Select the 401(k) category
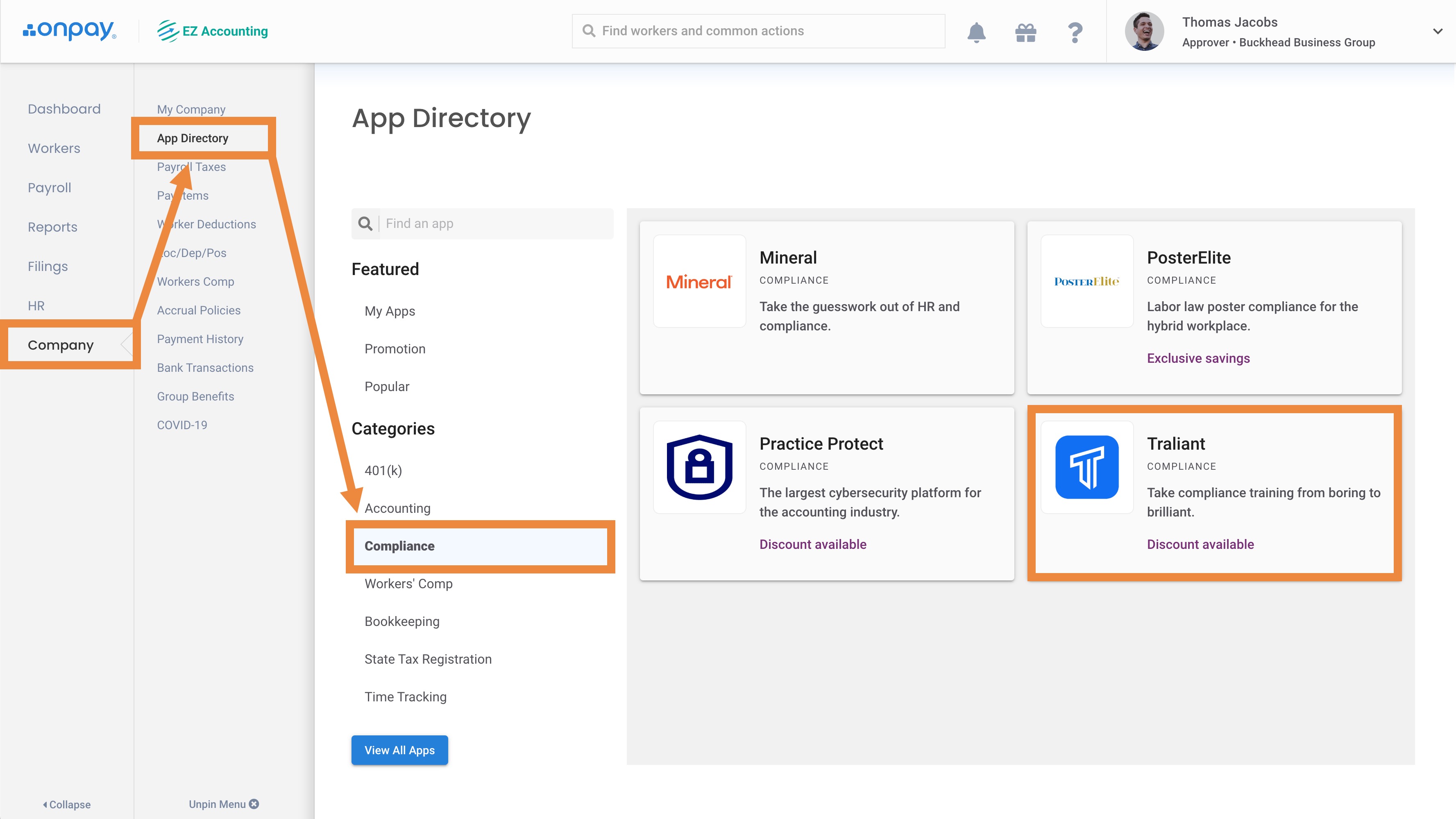Screen dimensions: 1456x819 383,471
